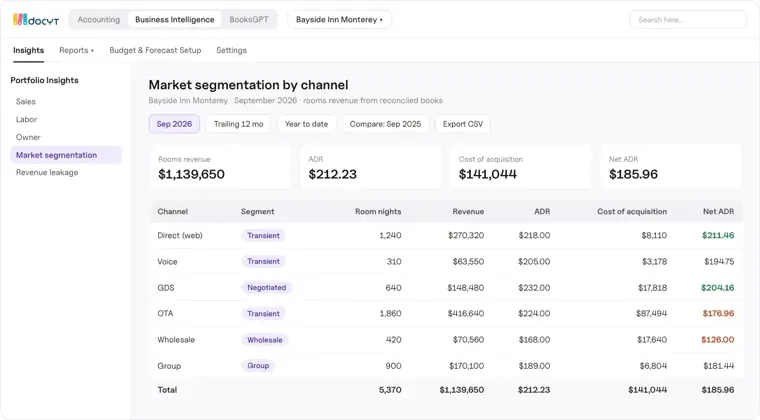The image size is (760, 420).
Task: Click the Rooms revenue $1,139,650 card
Action: coord(221,167)
